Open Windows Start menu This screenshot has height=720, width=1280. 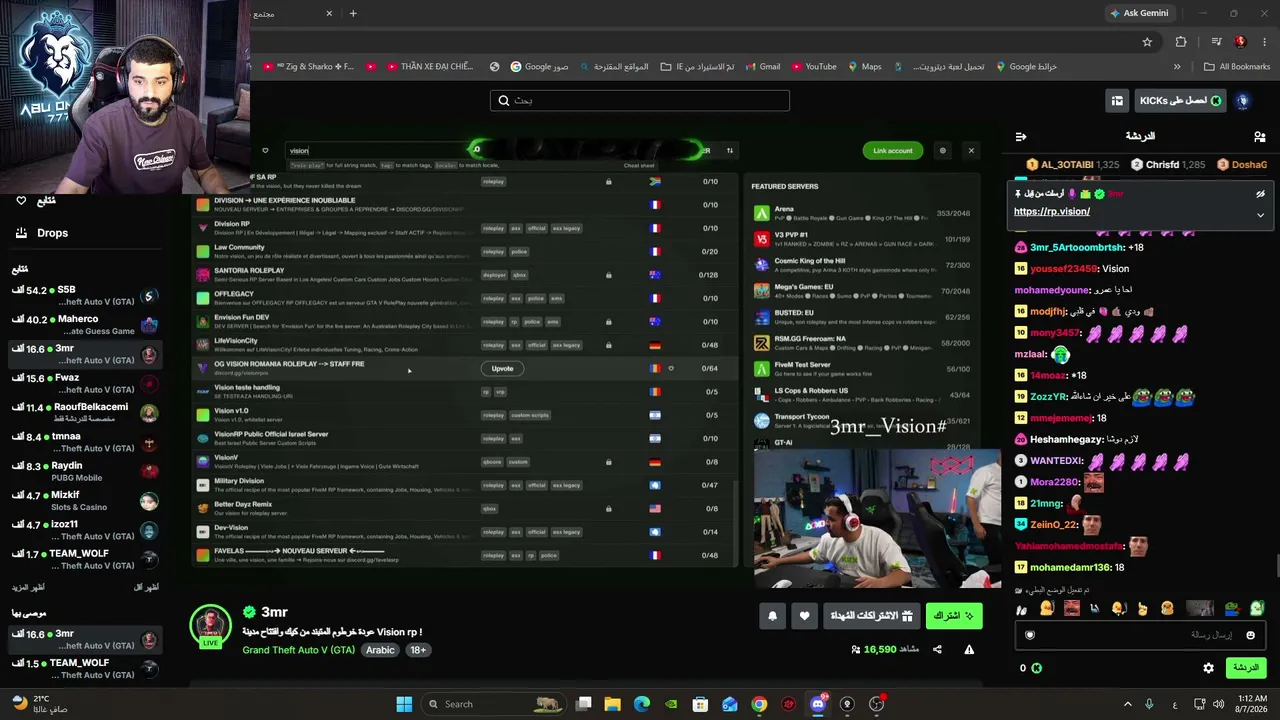click(x=404, y=704)
